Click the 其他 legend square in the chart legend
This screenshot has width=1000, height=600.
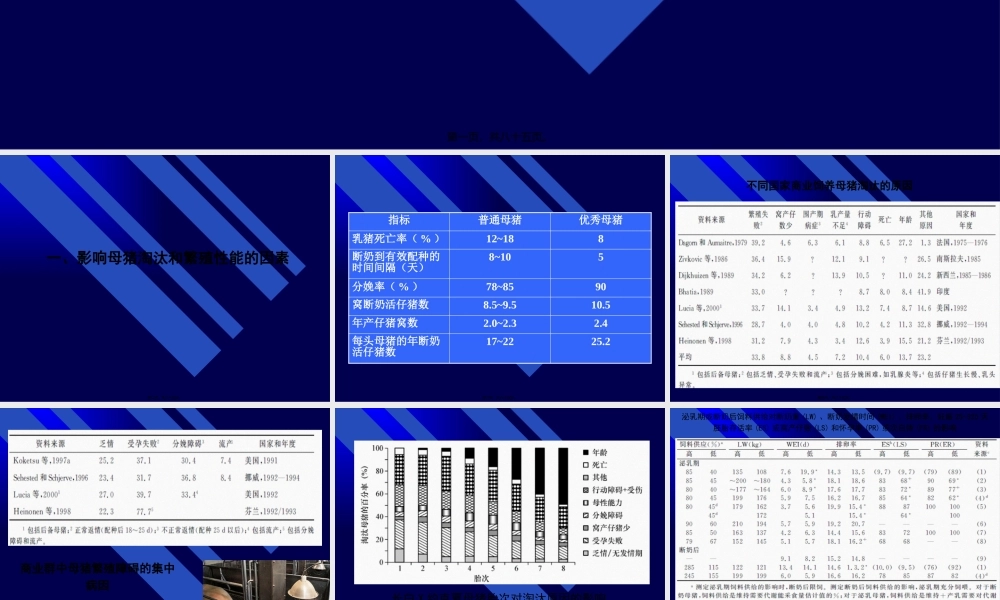(586, 478)
